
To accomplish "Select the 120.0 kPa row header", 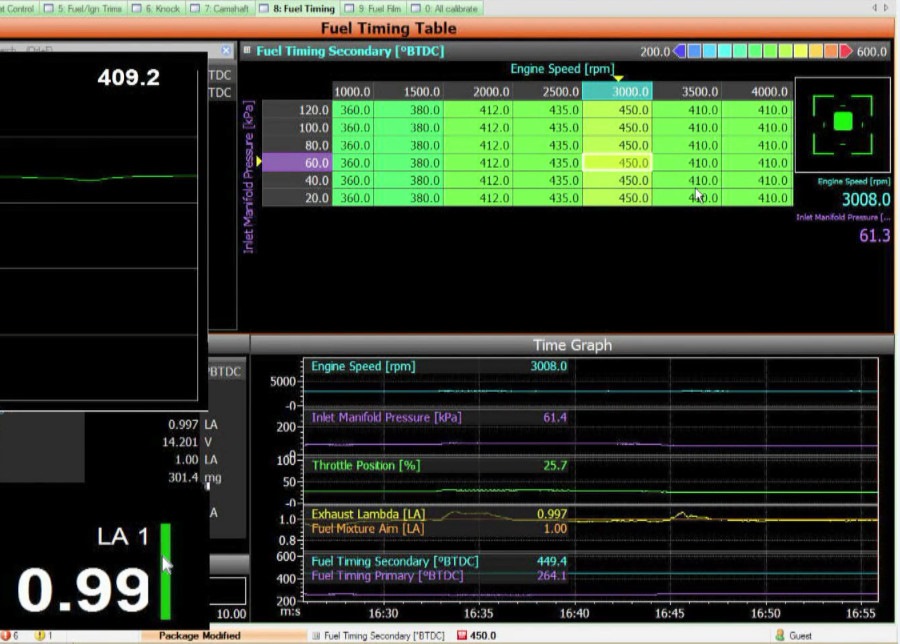I will click(x=297, y=110).
